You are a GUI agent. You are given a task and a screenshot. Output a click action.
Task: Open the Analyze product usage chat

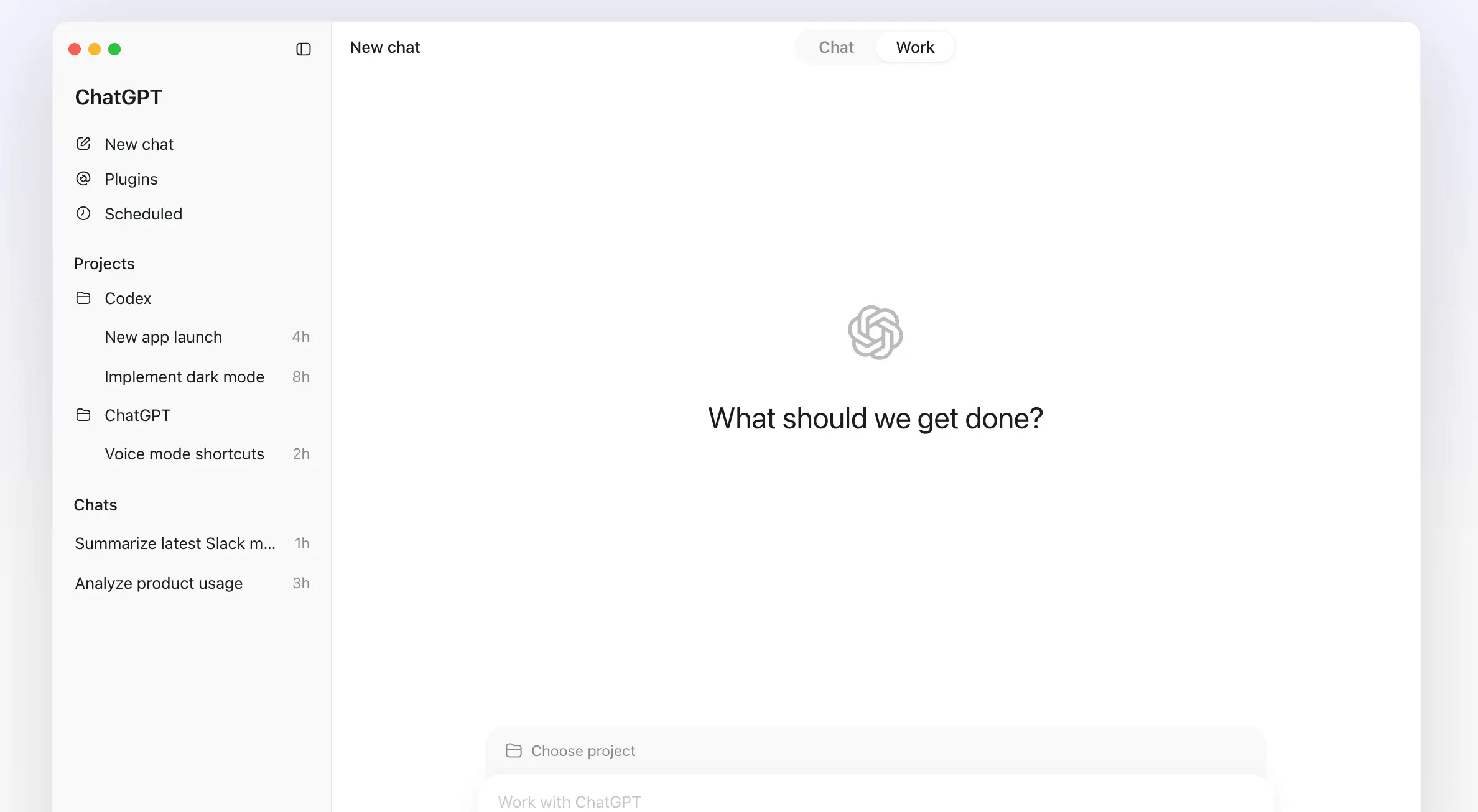point(192,583)
